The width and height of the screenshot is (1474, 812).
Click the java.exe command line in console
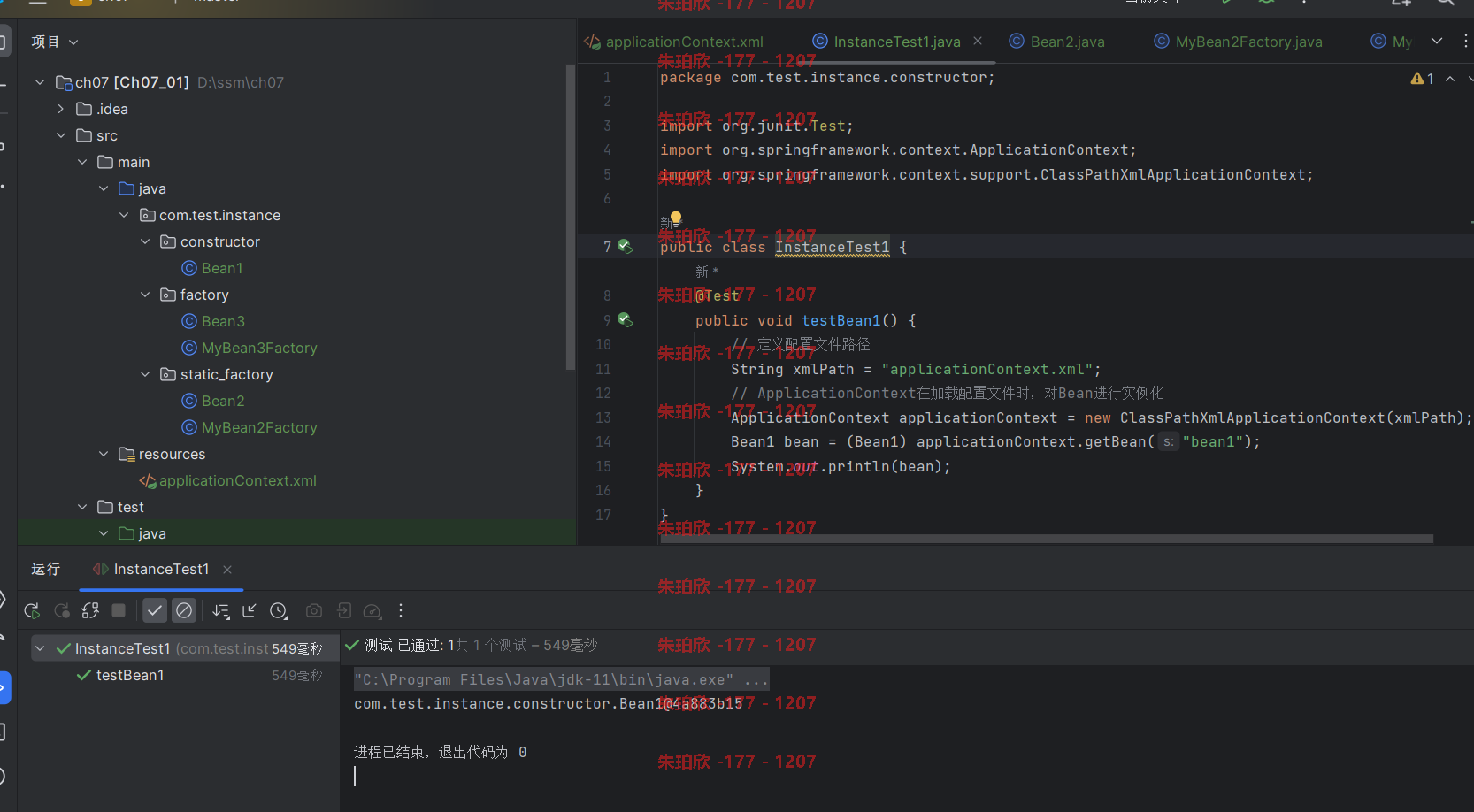561,679
